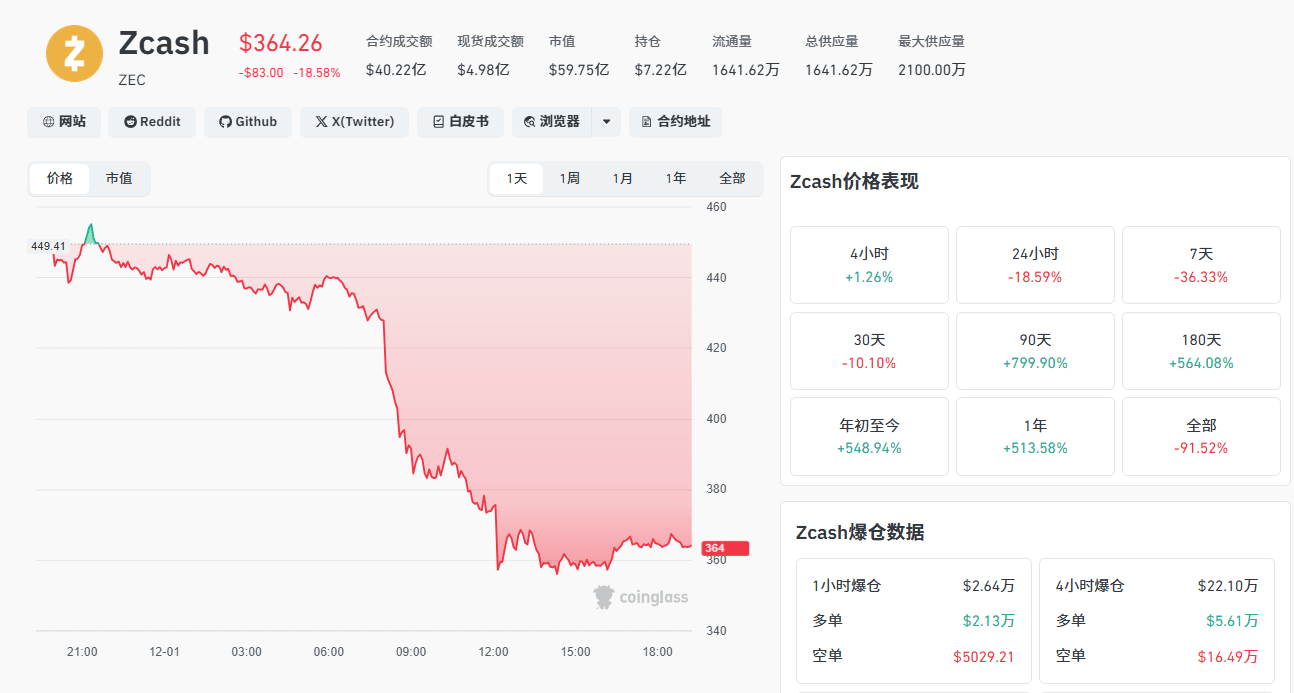Click the 7天 performance card
Viewport: 1294px width, 693px height.
click(x=1201, y=265)
